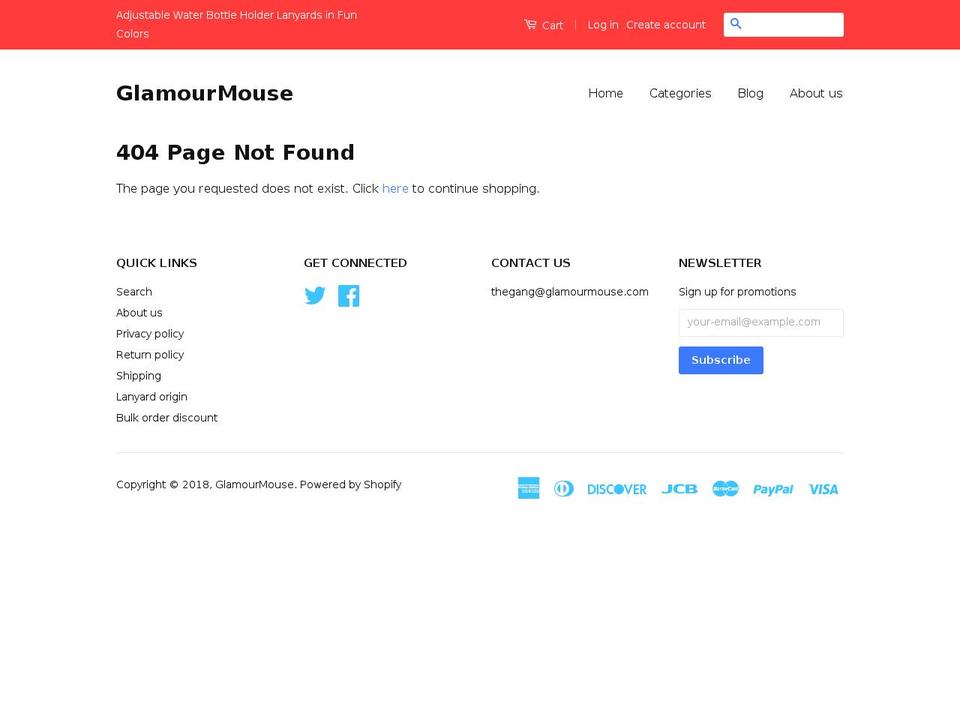Click the GlamourMouse site logo
The width and height of the screenshot is (960, 720).
(x=204, y=93)
